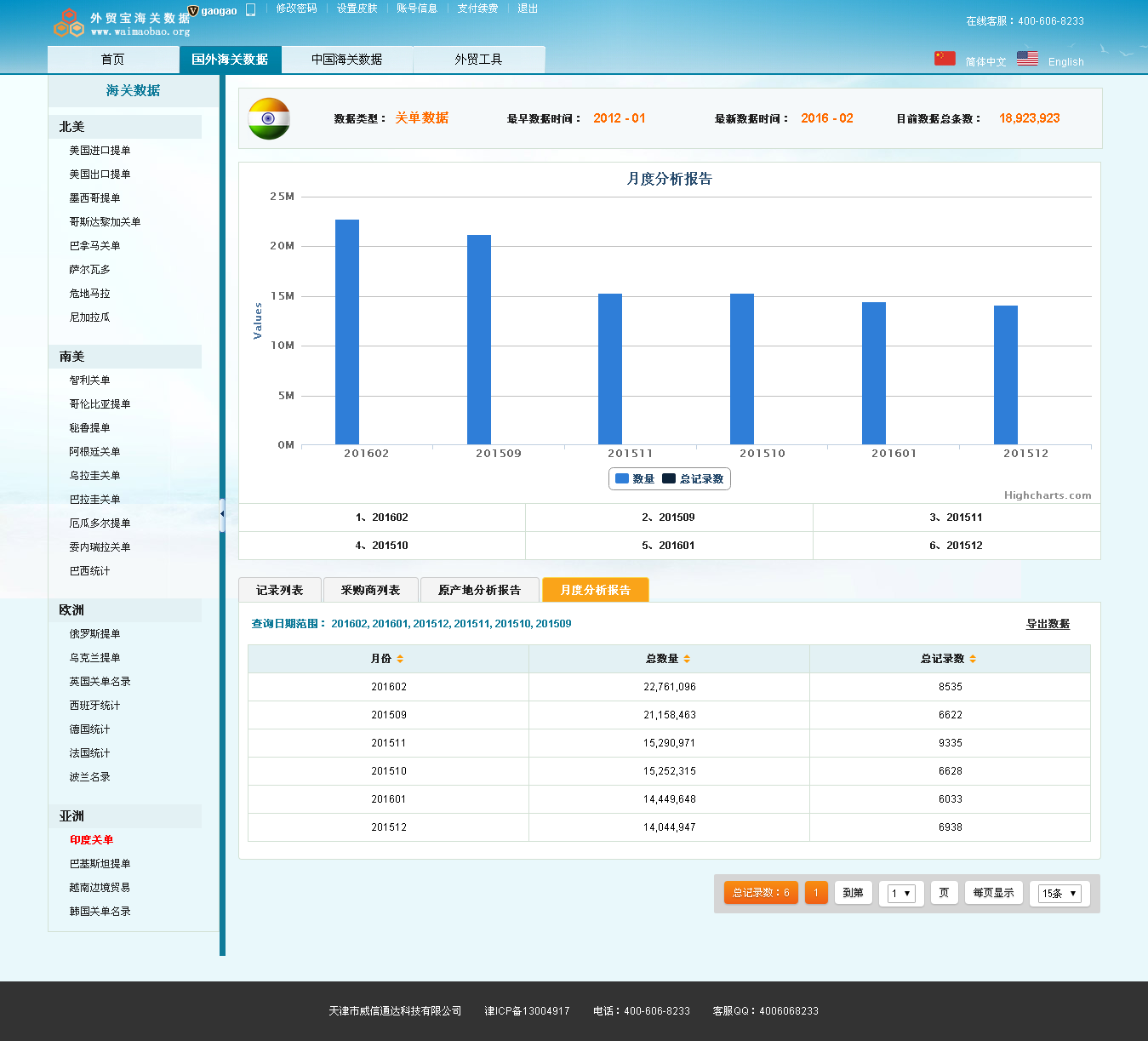The height and width of the screenshot is (1041, 1148).
Task: Open 美国进口提单 in sidebar
Action: [x=100, y=151]
